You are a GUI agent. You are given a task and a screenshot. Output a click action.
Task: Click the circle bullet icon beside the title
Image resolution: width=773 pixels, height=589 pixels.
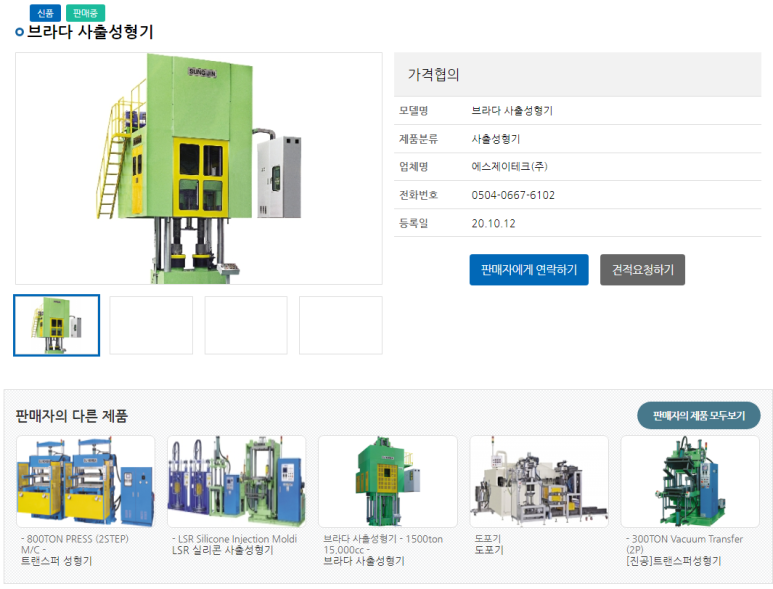pos(20,33)
